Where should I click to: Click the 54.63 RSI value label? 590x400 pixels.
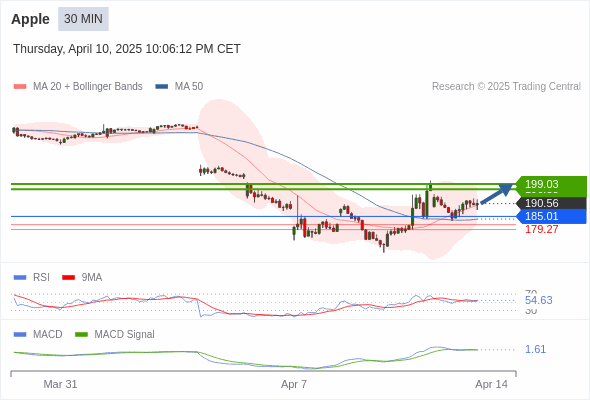538,300
